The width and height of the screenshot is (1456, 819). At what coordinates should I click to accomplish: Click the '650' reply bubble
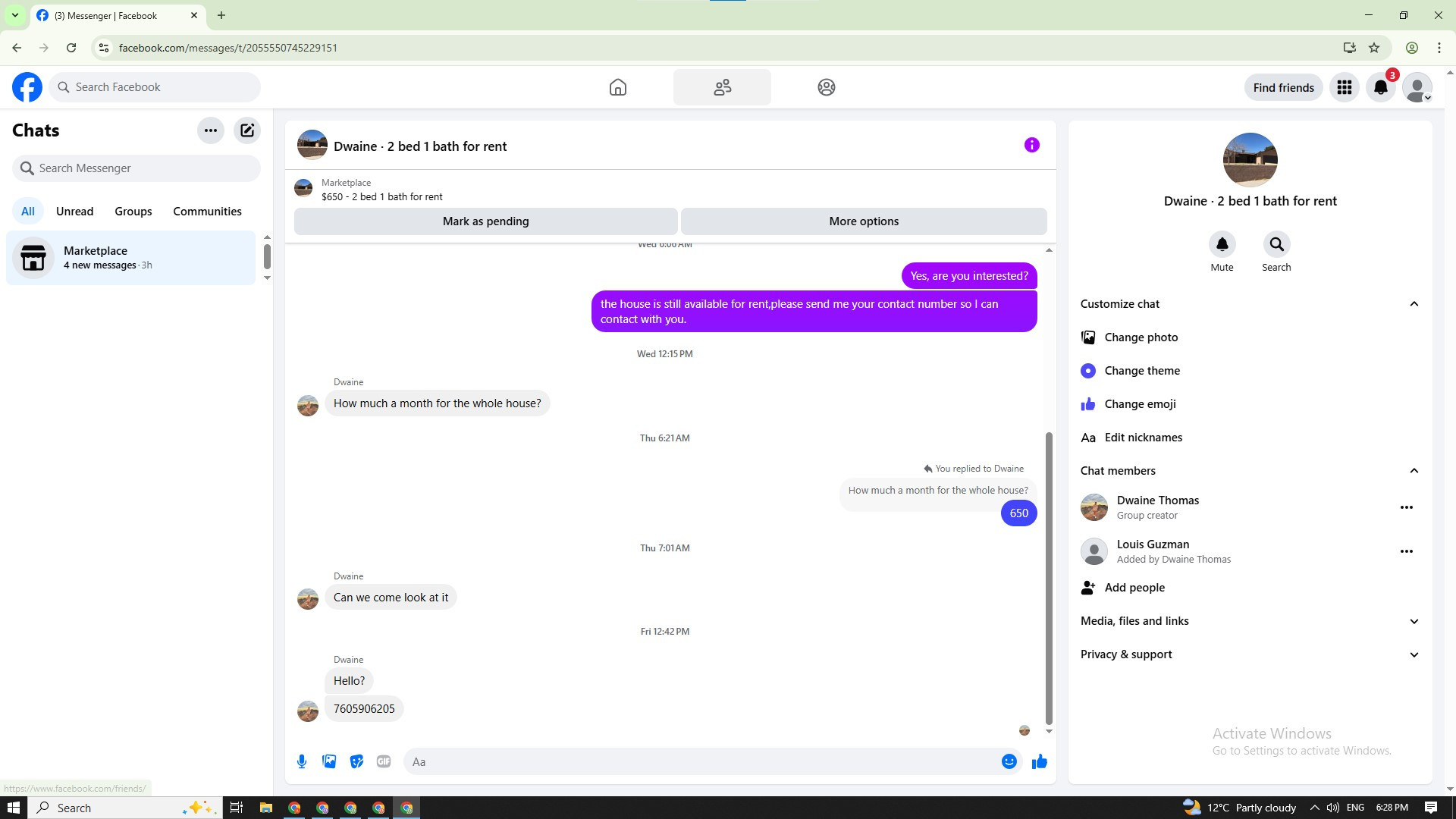tap(1018, 513)
